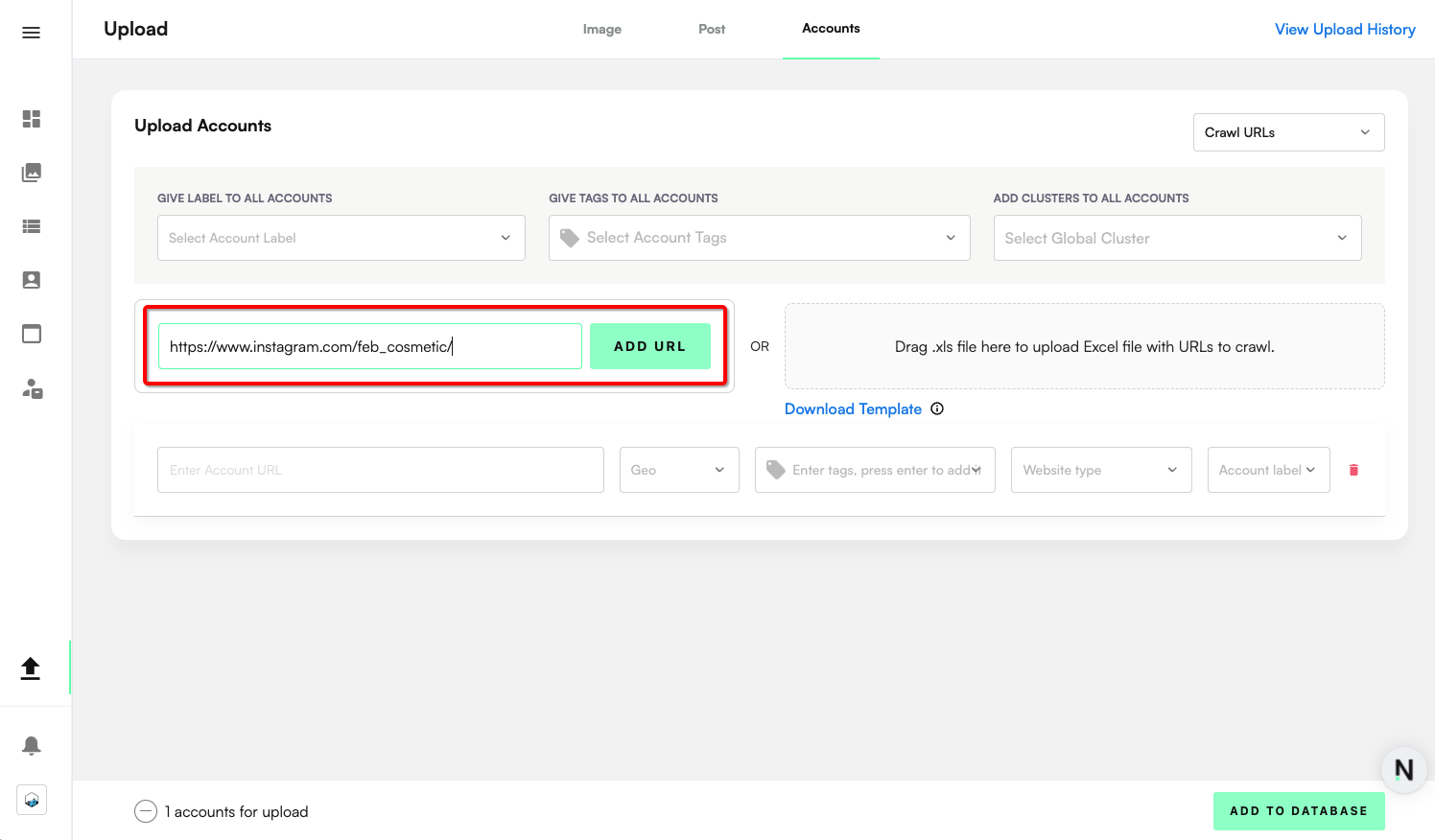Click View Upload History link
The height and width of the screenshot is (840, 1435).
pos(1345,30)
